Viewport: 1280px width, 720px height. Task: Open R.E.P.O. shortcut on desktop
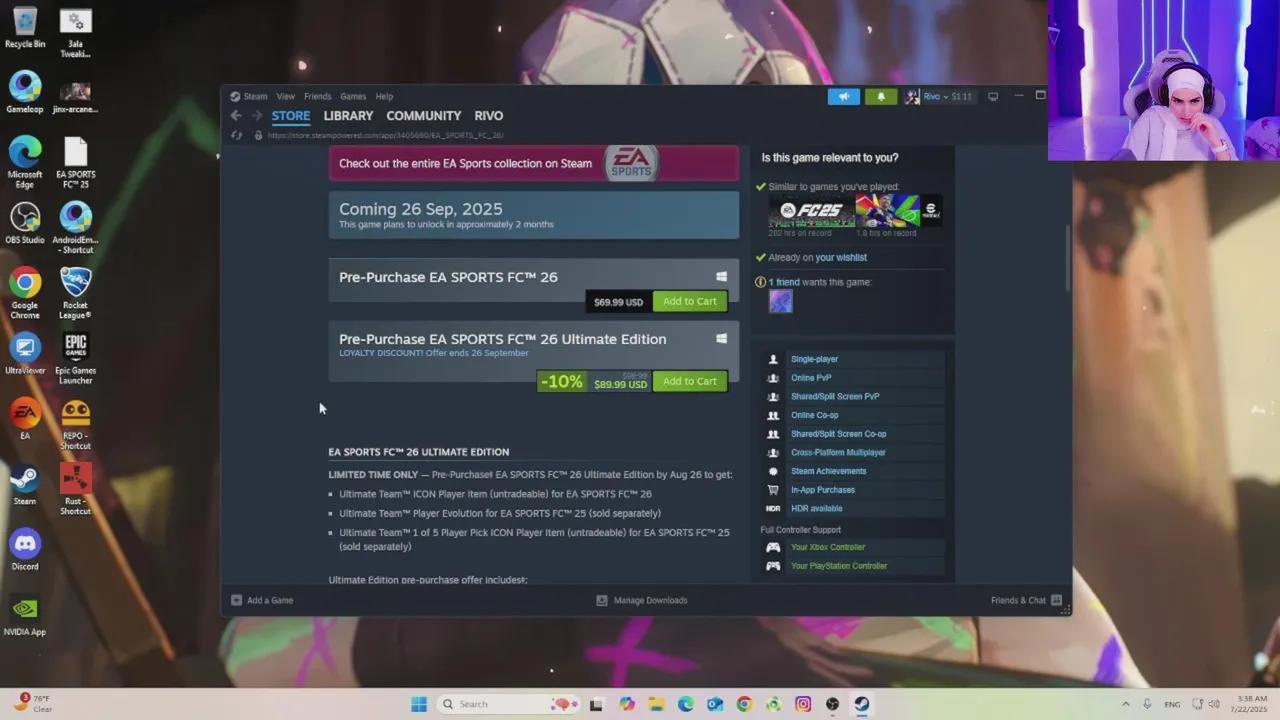click(x=75, y=424)
